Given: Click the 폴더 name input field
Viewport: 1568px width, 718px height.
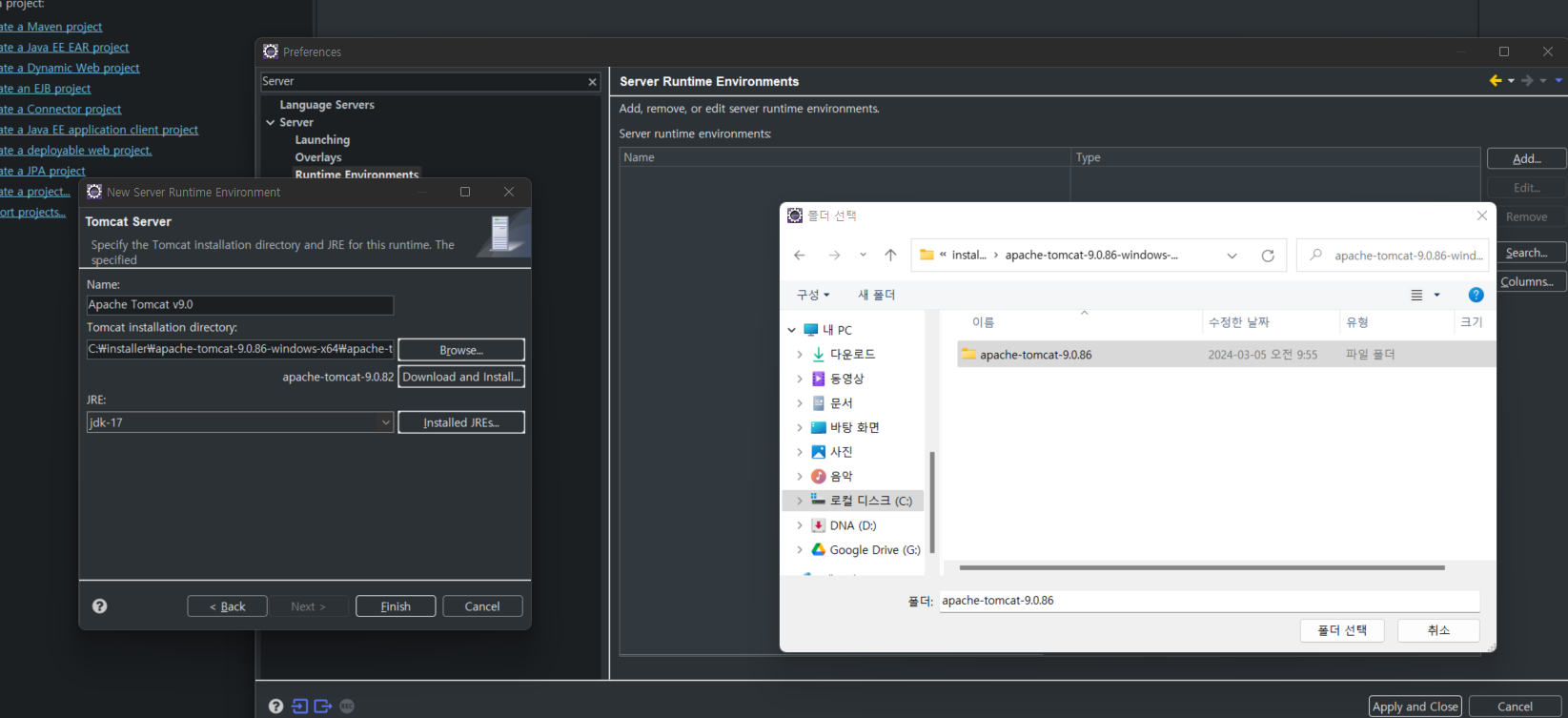Looking at the screenshot, I should (x=1210, y=601).
